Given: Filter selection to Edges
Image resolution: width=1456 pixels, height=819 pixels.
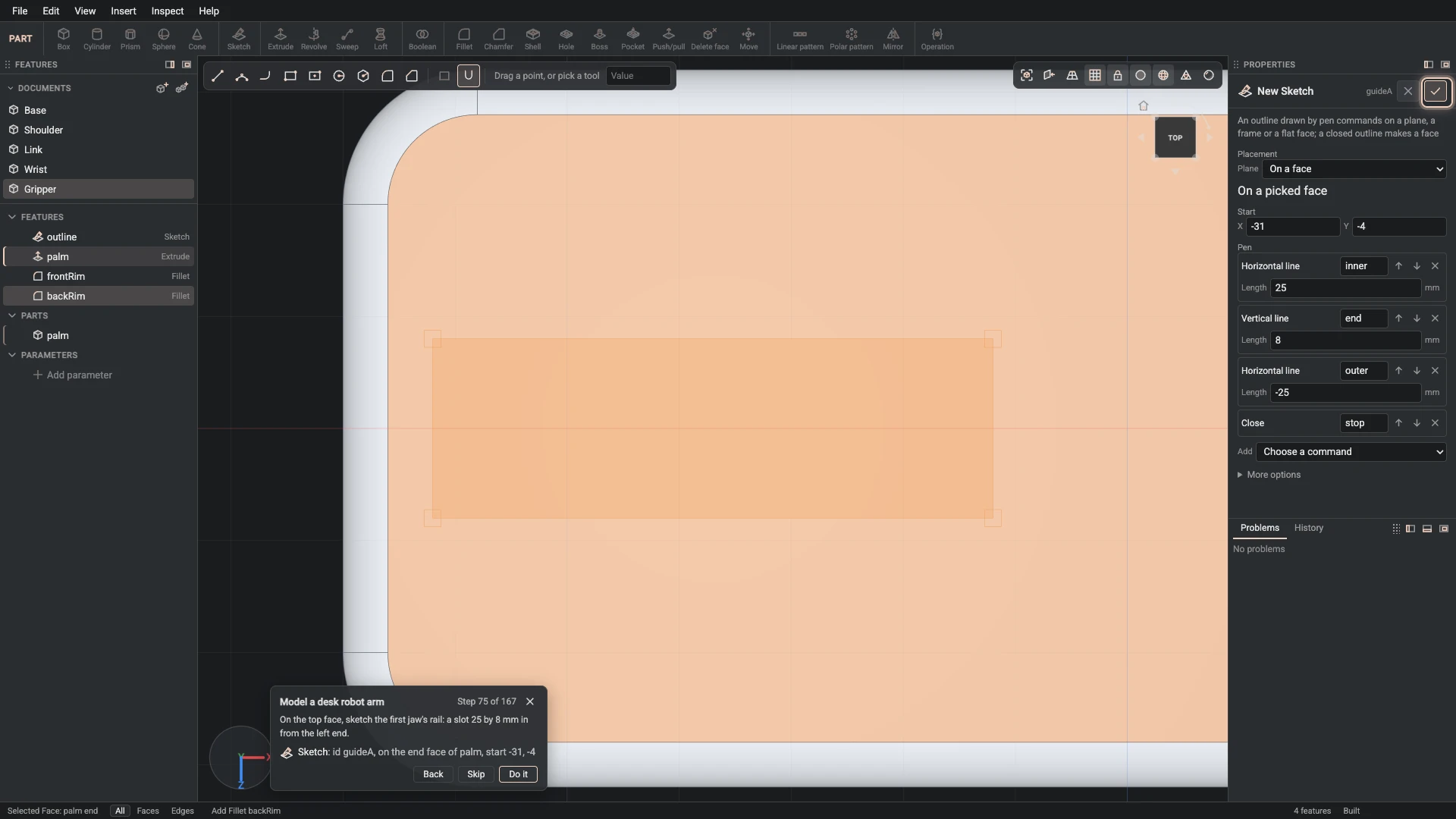Looking at the screenshot, I should point(183,811).
